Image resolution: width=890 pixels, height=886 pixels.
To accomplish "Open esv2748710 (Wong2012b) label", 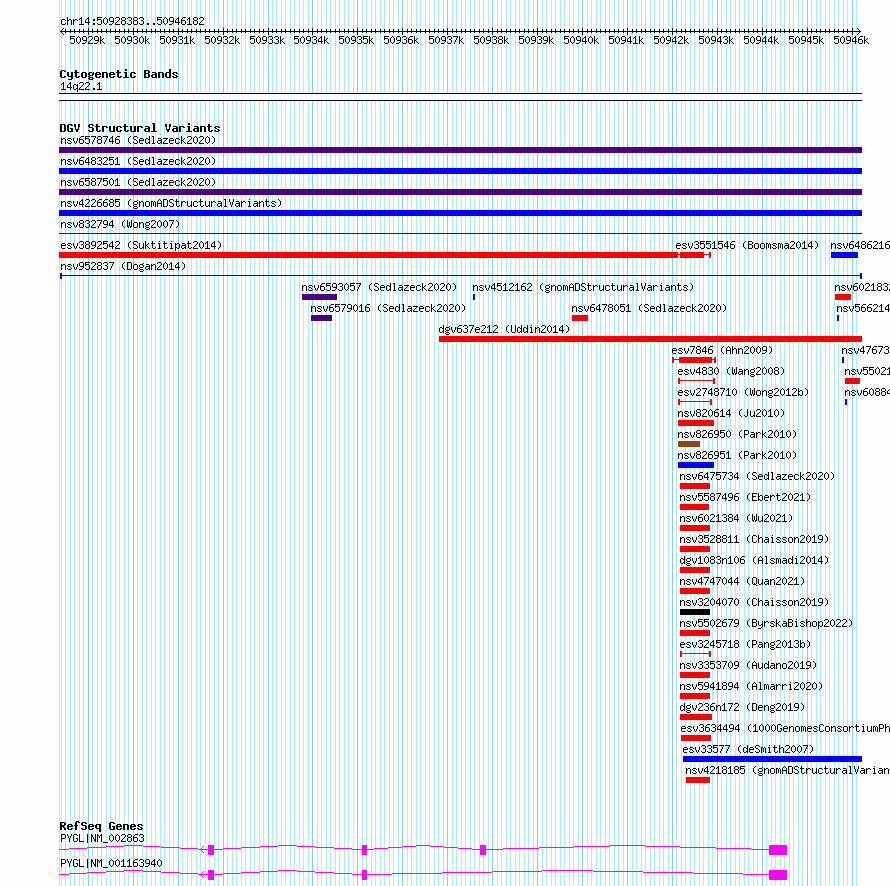I will tap(743, 392).
